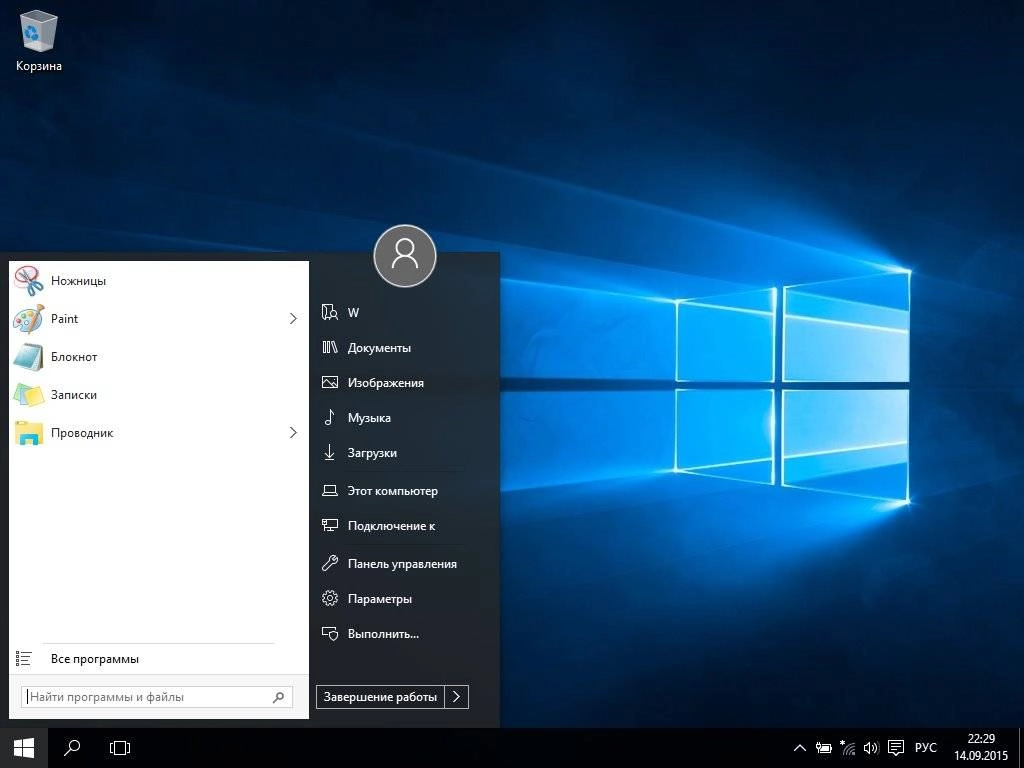
Task: Expand the Paint recent files arrow
Action: tap(293, 319)
